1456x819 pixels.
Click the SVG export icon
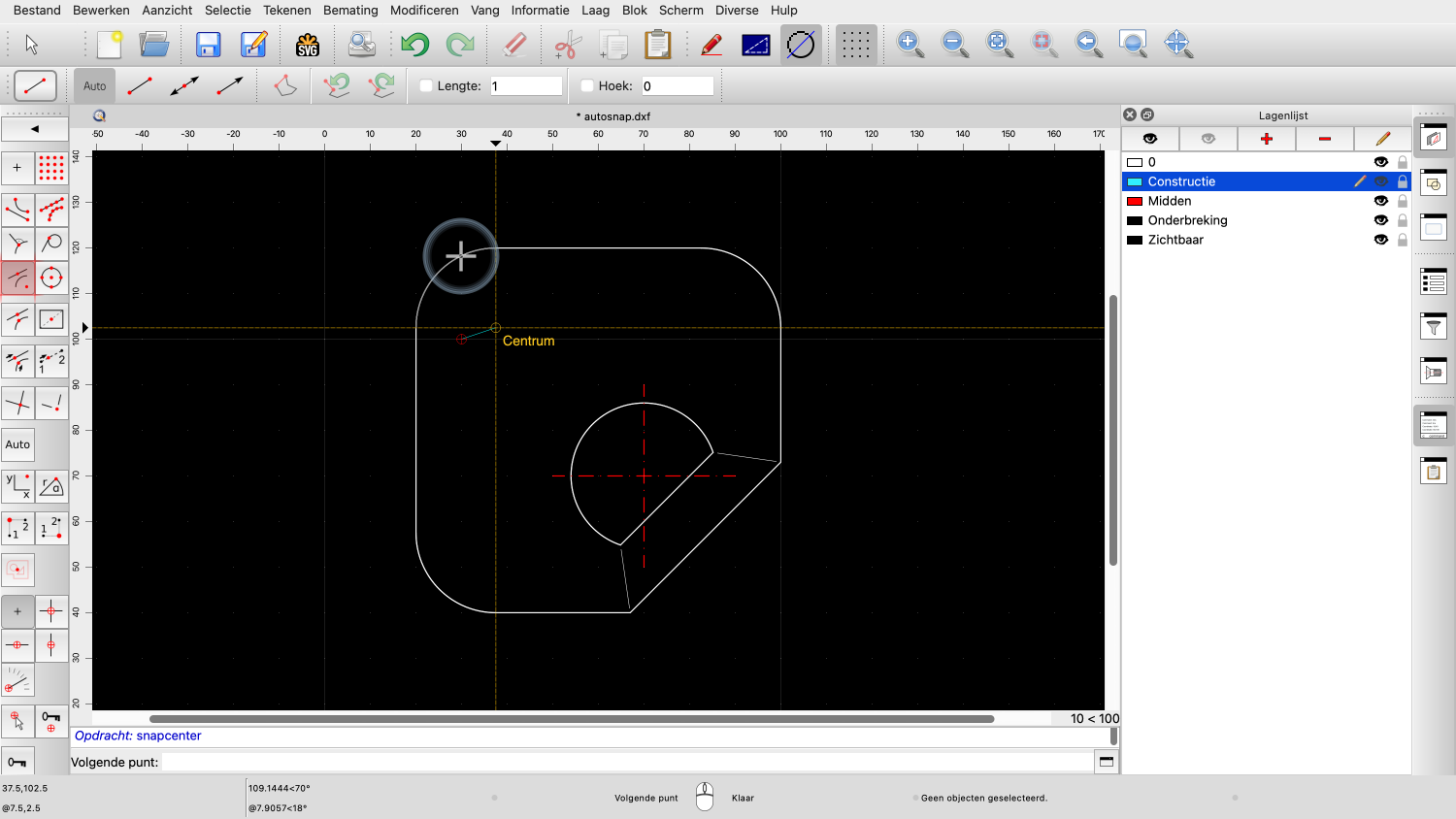pos(308,45)
